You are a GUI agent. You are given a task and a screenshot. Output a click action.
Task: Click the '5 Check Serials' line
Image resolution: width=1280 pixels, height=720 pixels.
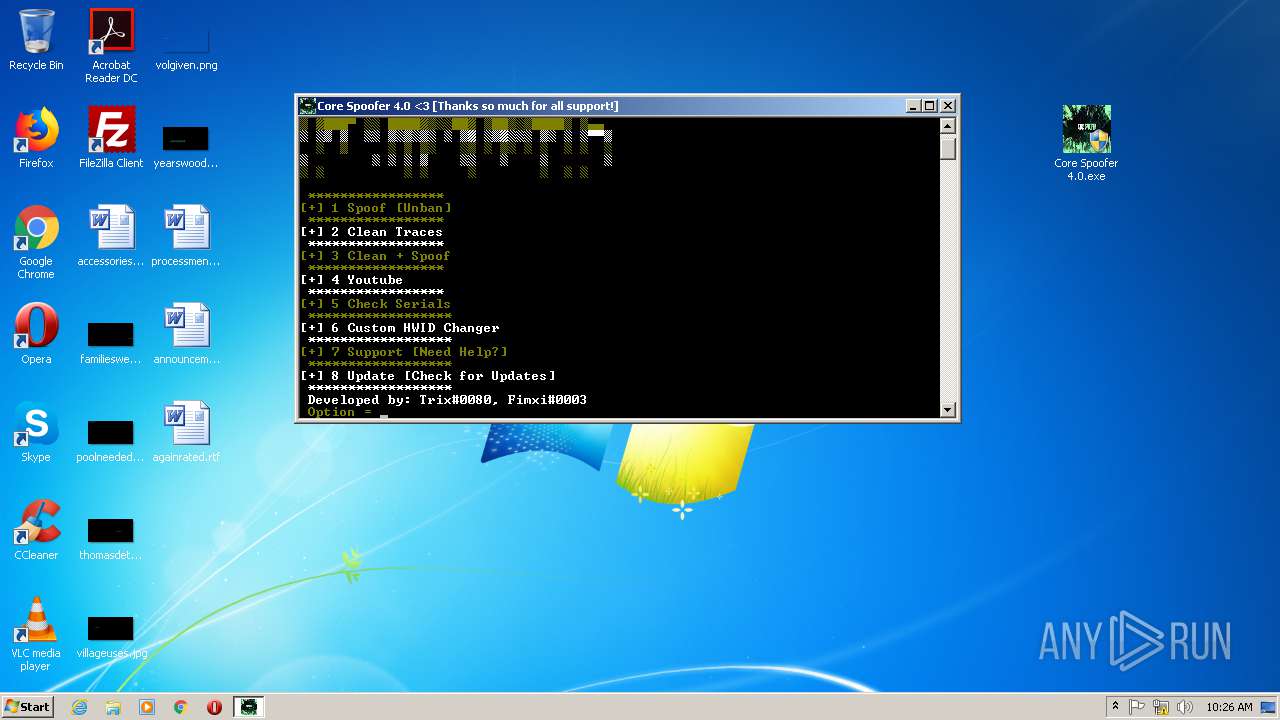click(x=375, y=304)
